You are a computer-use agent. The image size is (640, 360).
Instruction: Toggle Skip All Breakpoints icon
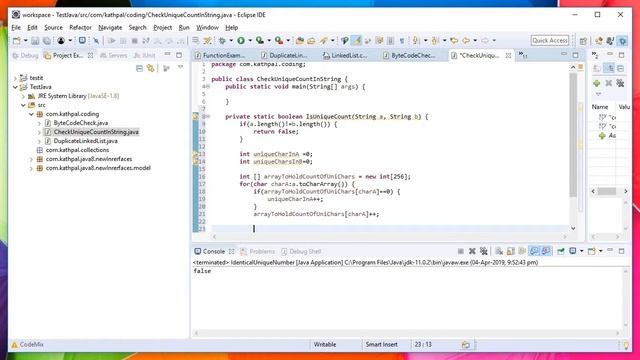coord(96,40)
